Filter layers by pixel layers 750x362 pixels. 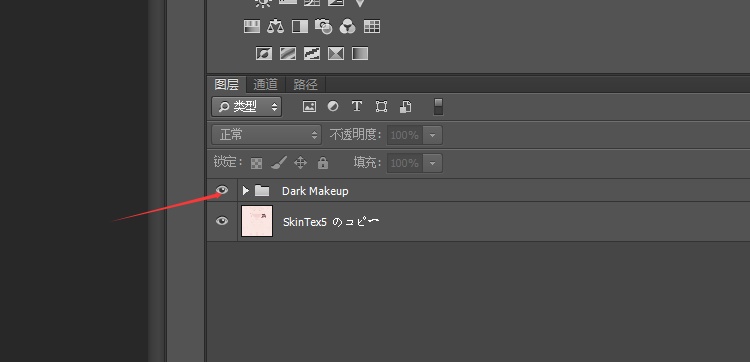coord(309,107)
